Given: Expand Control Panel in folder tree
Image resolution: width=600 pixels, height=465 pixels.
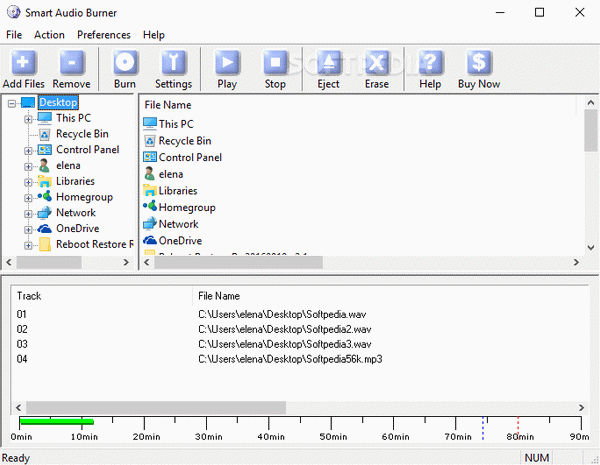Looking at the screenshot, I should pyautogui.click(x=28, y=151).
